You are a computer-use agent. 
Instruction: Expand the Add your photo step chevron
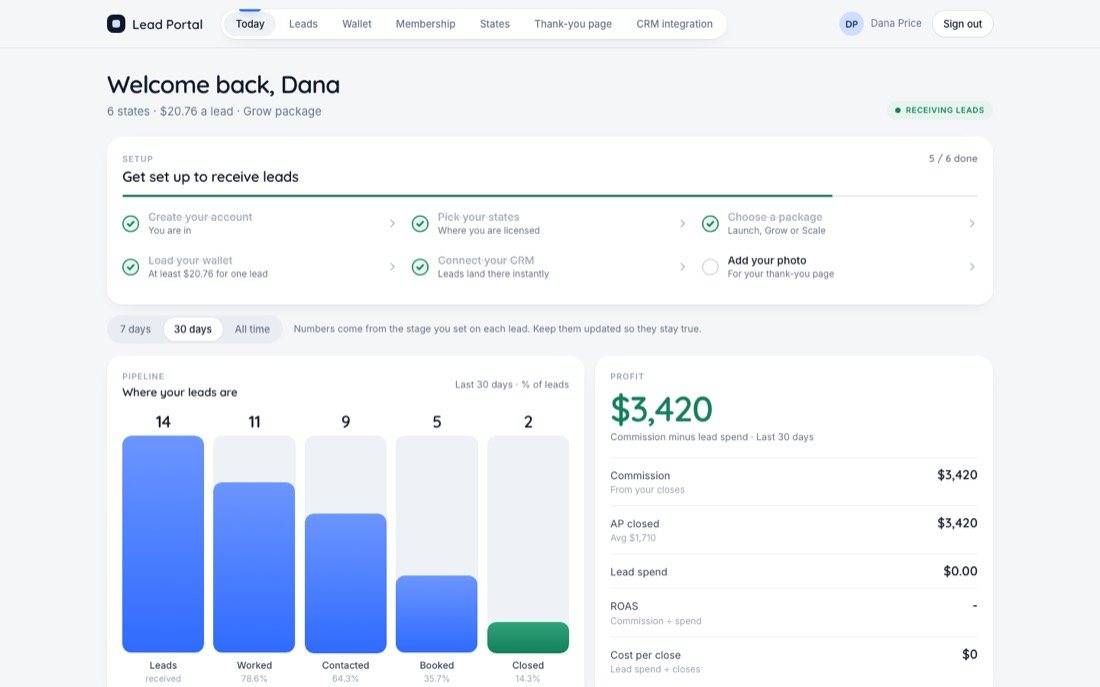tap(972, 267)
